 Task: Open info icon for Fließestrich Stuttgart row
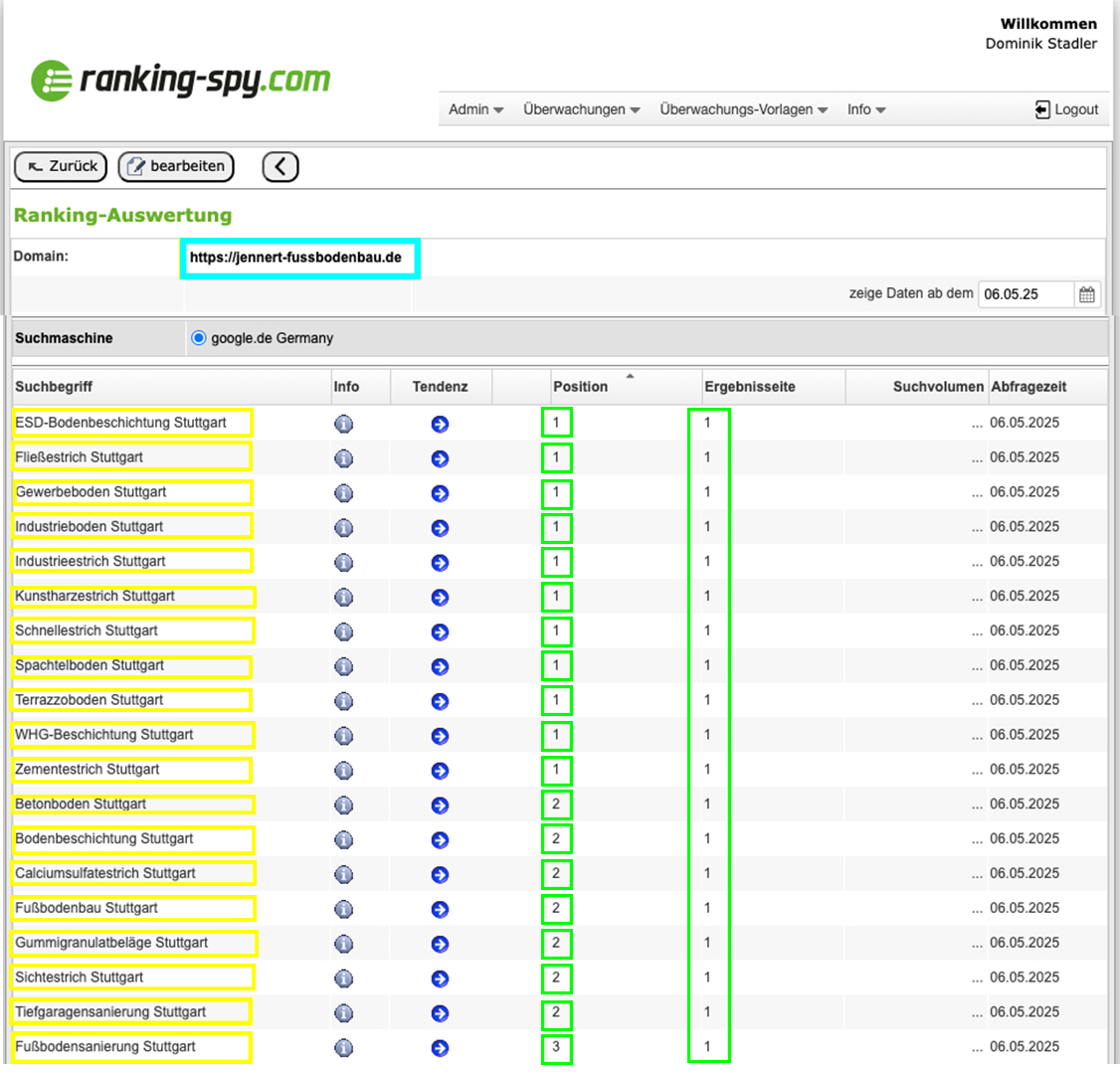[343, 459]
